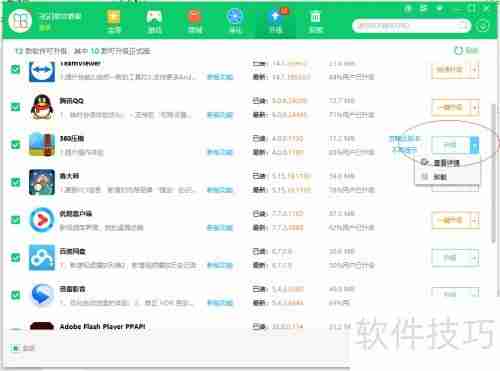Open new features link in TeamViewer row
Image resolution: width=500 pixels, height=371 pixels.
coord(220,77)
